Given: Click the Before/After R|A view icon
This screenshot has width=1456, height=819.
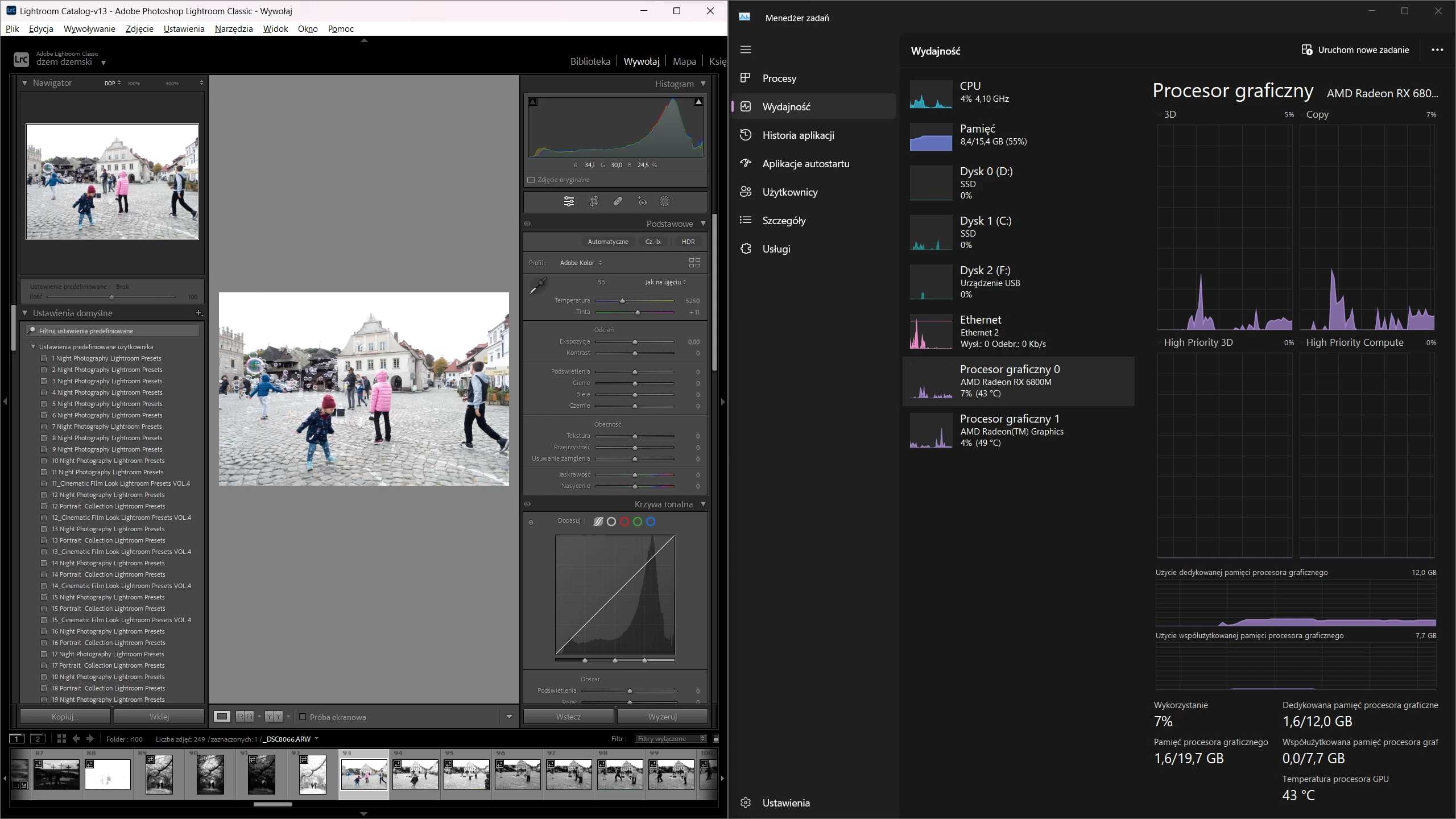Looking at the screenshot, I should click(x=245, y=717).
